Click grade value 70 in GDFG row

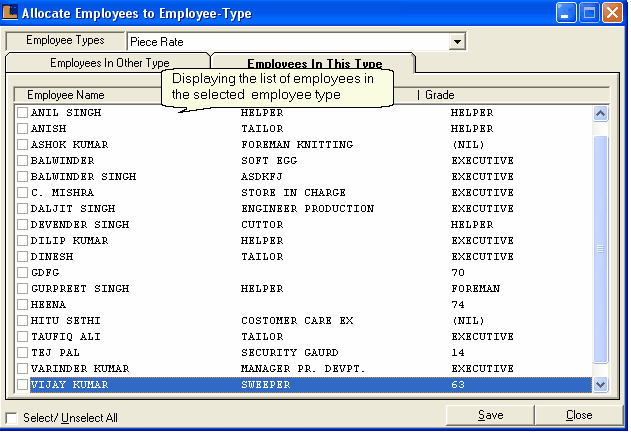pyautogui.click(x=458, y=273)
